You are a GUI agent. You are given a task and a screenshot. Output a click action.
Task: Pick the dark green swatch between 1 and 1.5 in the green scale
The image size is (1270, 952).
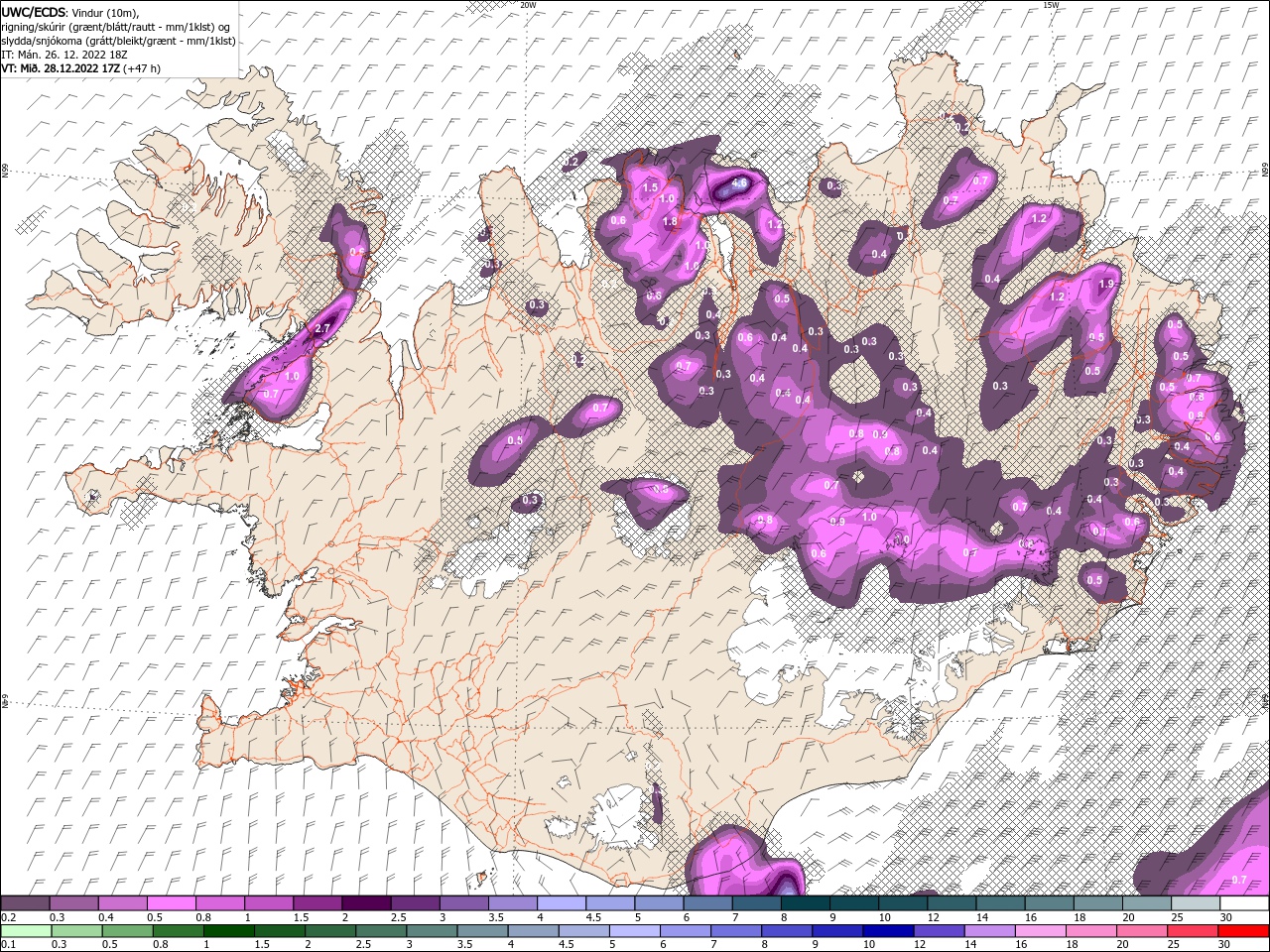point(229,930)
